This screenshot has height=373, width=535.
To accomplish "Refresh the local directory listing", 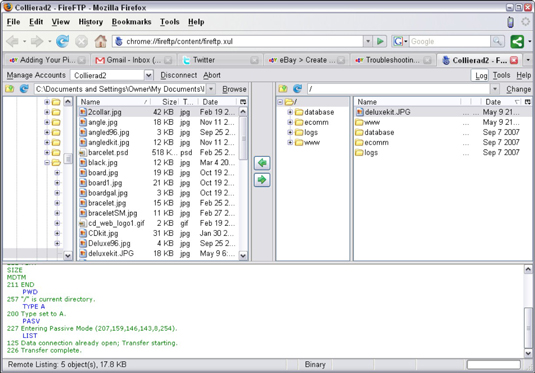I will [24, 89].
